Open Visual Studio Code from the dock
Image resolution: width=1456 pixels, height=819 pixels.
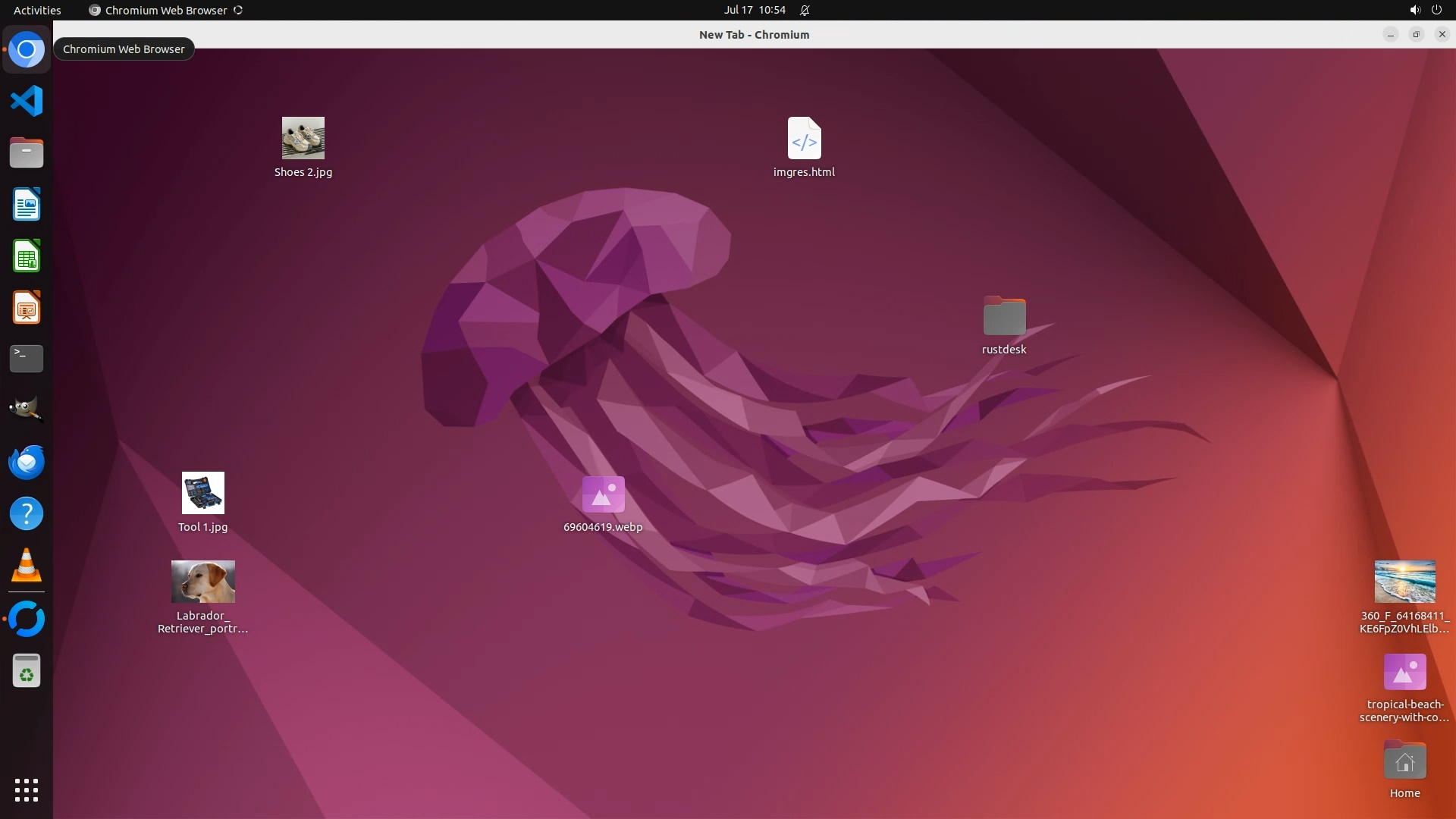tap(27, 101)
